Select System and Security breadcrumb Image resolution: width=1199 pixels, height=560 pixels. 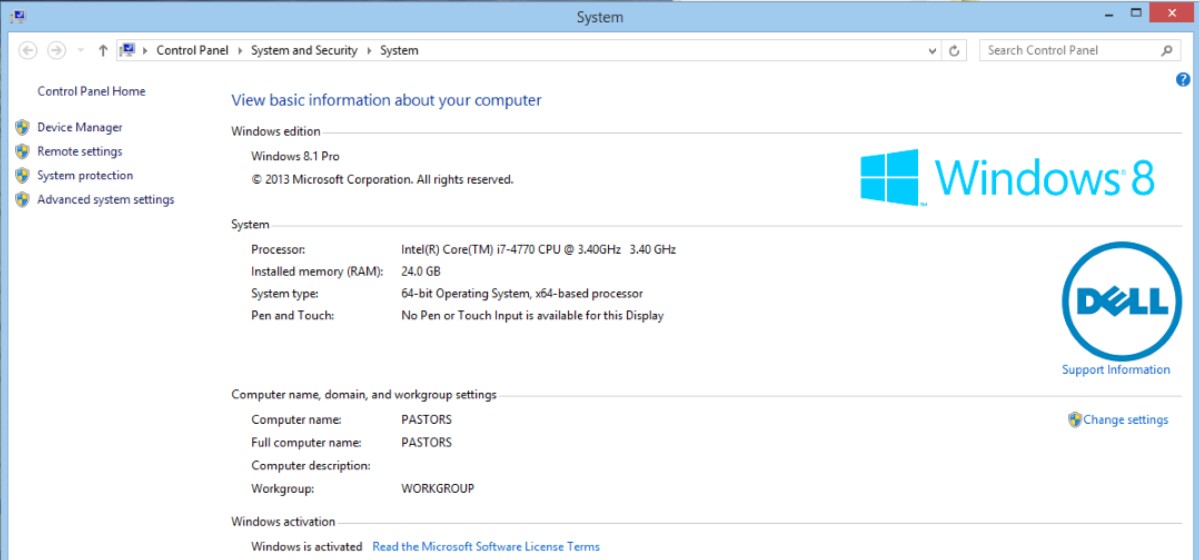[304, 50]
